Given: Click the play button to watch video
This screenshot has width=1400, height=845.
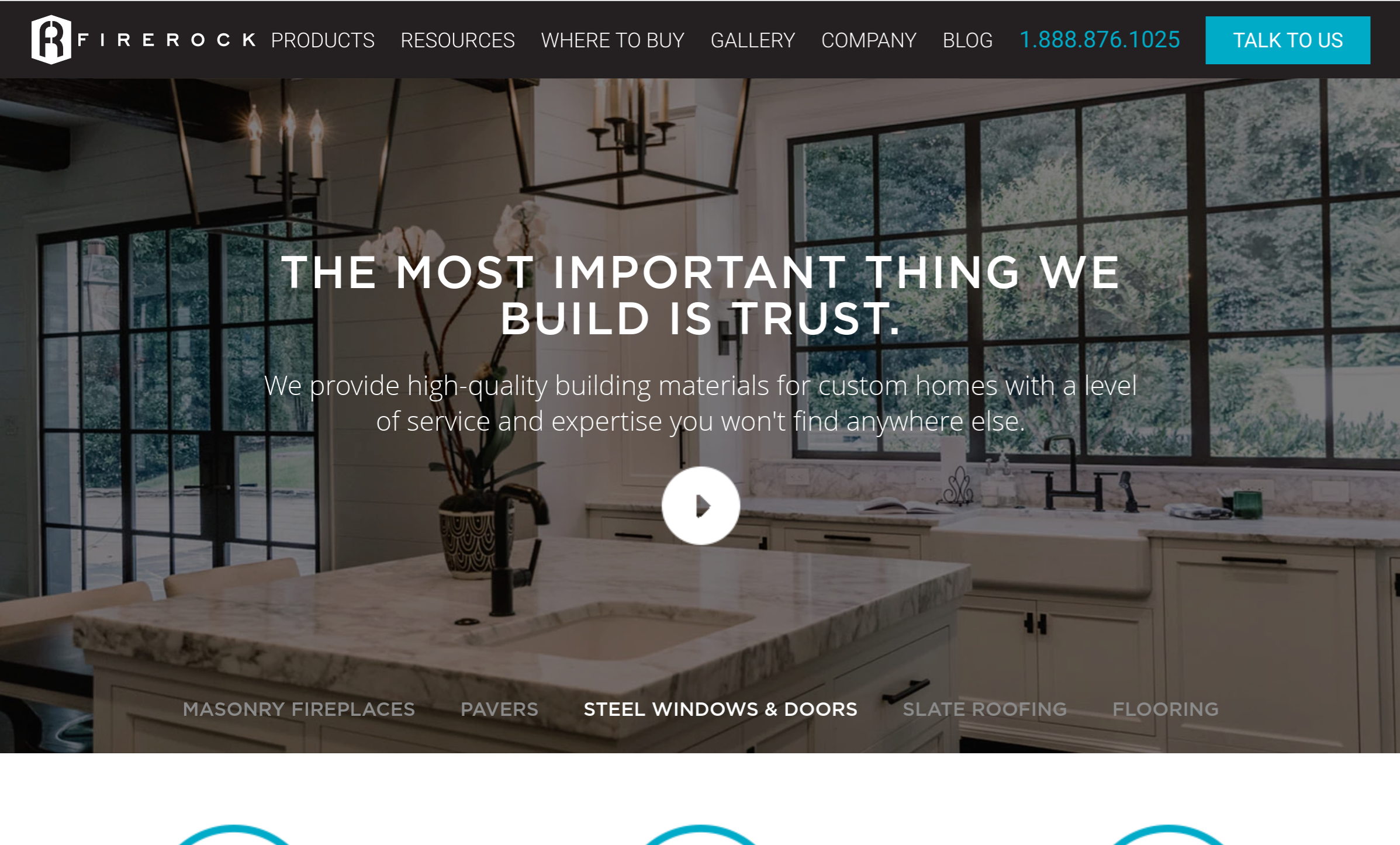Looking at the screenshot, I should (x=701, y=505).
